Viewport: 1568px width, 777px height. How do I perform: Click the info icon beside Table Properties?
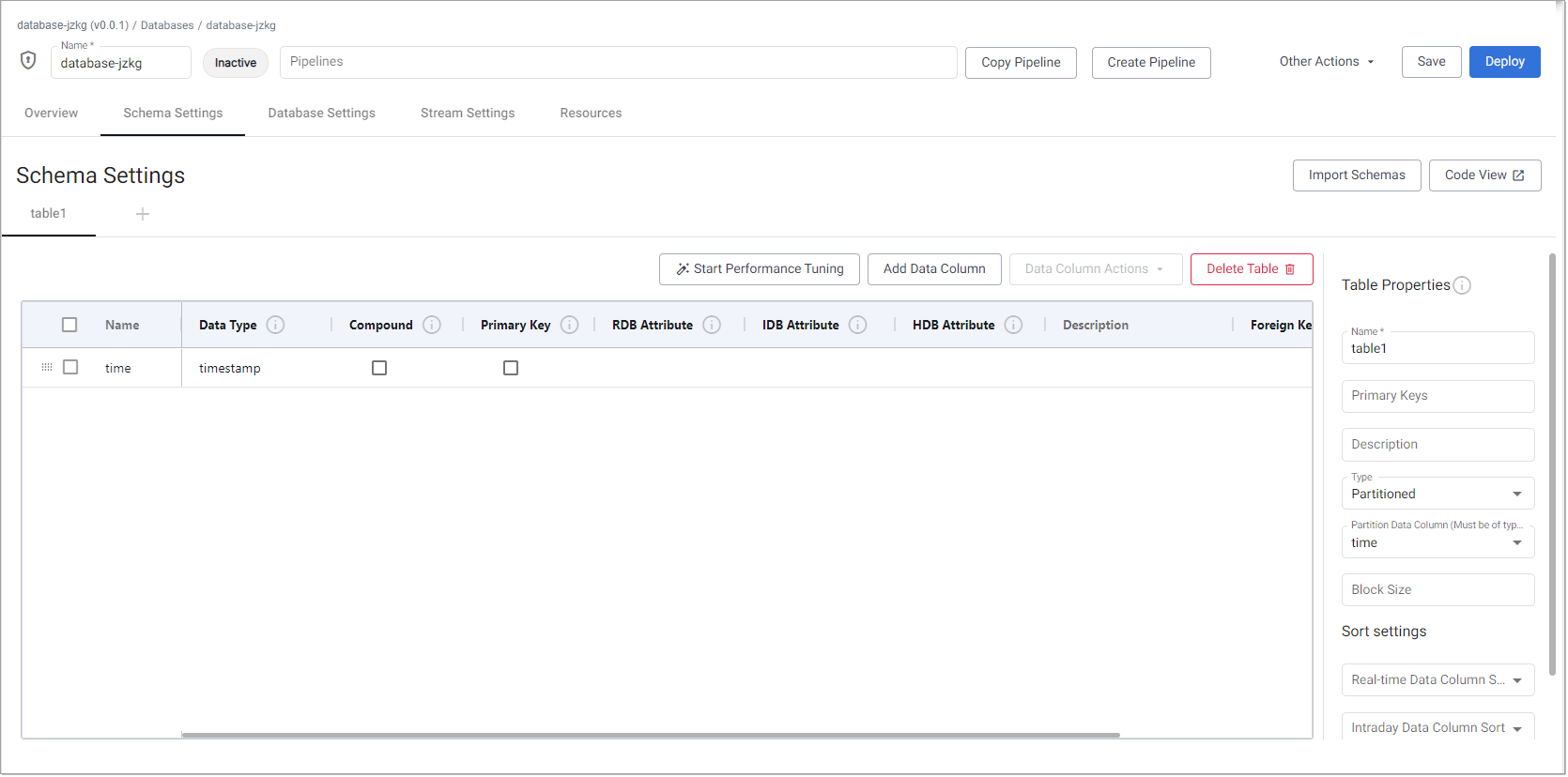tap(1462, 285)
